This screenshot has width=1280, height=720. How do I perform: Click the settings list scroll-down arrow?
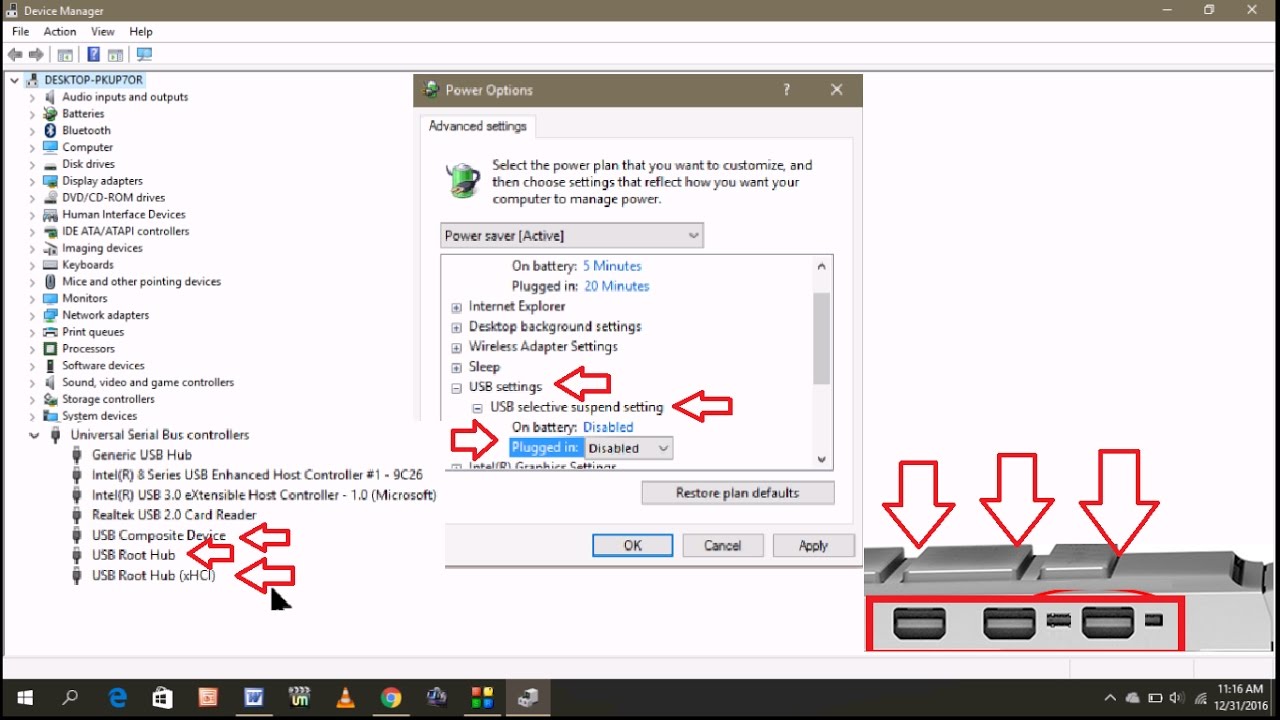point(822,460)
